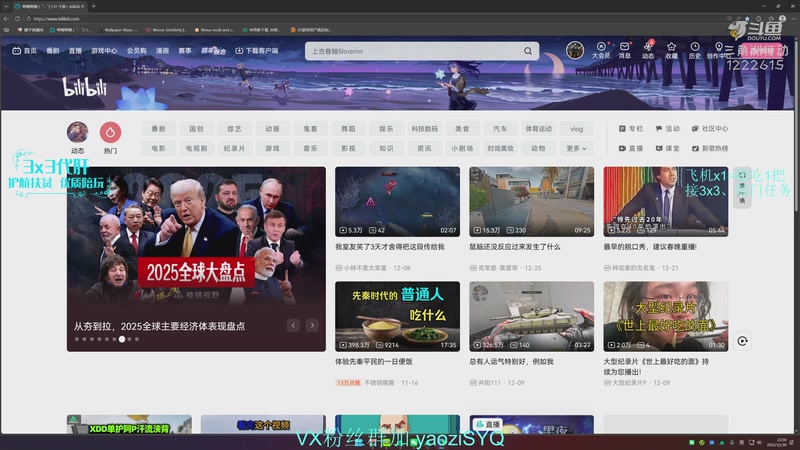Select 体育运动 channel button

(x=539, y=129)
